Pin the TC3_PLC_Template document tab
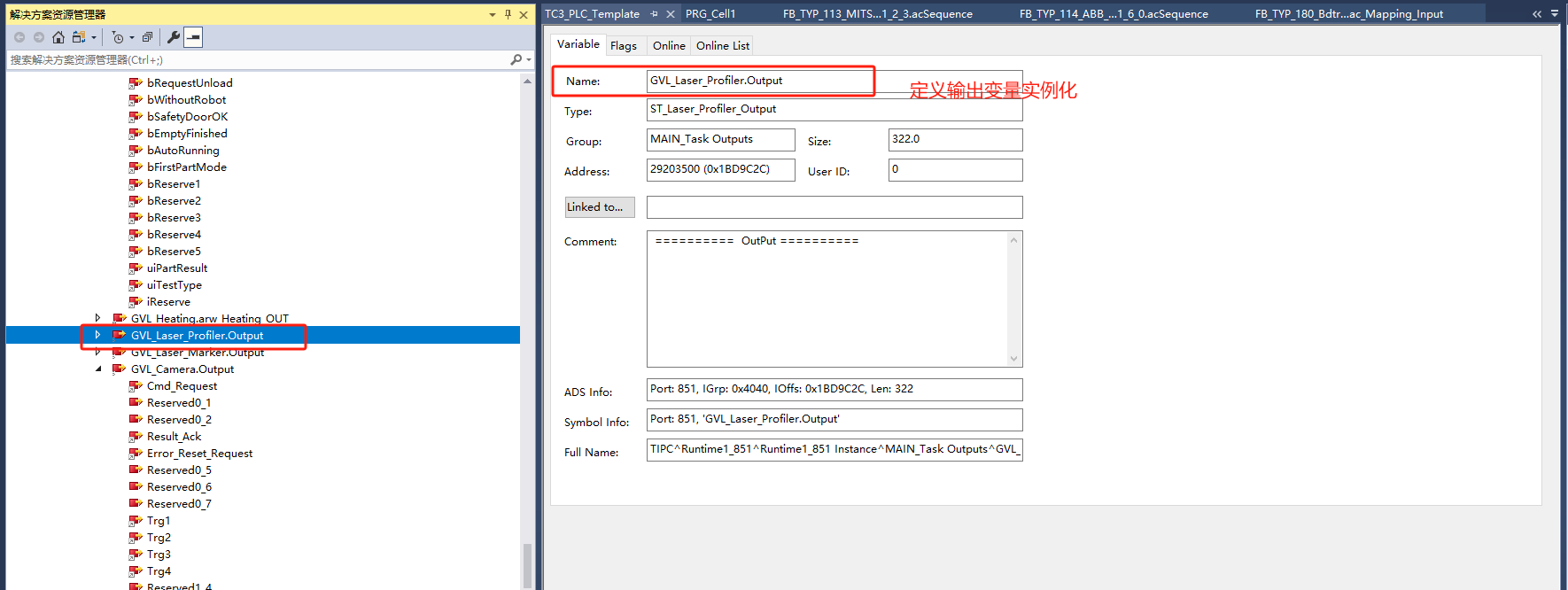This screenshot has height=590, width=1568. tap(654, 14)
